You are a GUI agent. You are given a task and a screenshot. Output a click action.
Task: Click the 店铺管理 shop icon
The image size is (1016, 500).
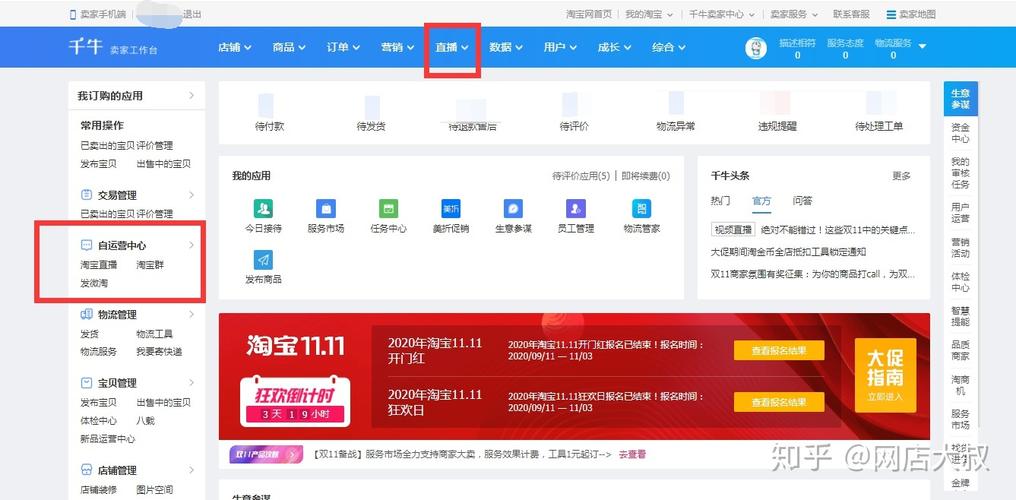(x=86, y=470)
